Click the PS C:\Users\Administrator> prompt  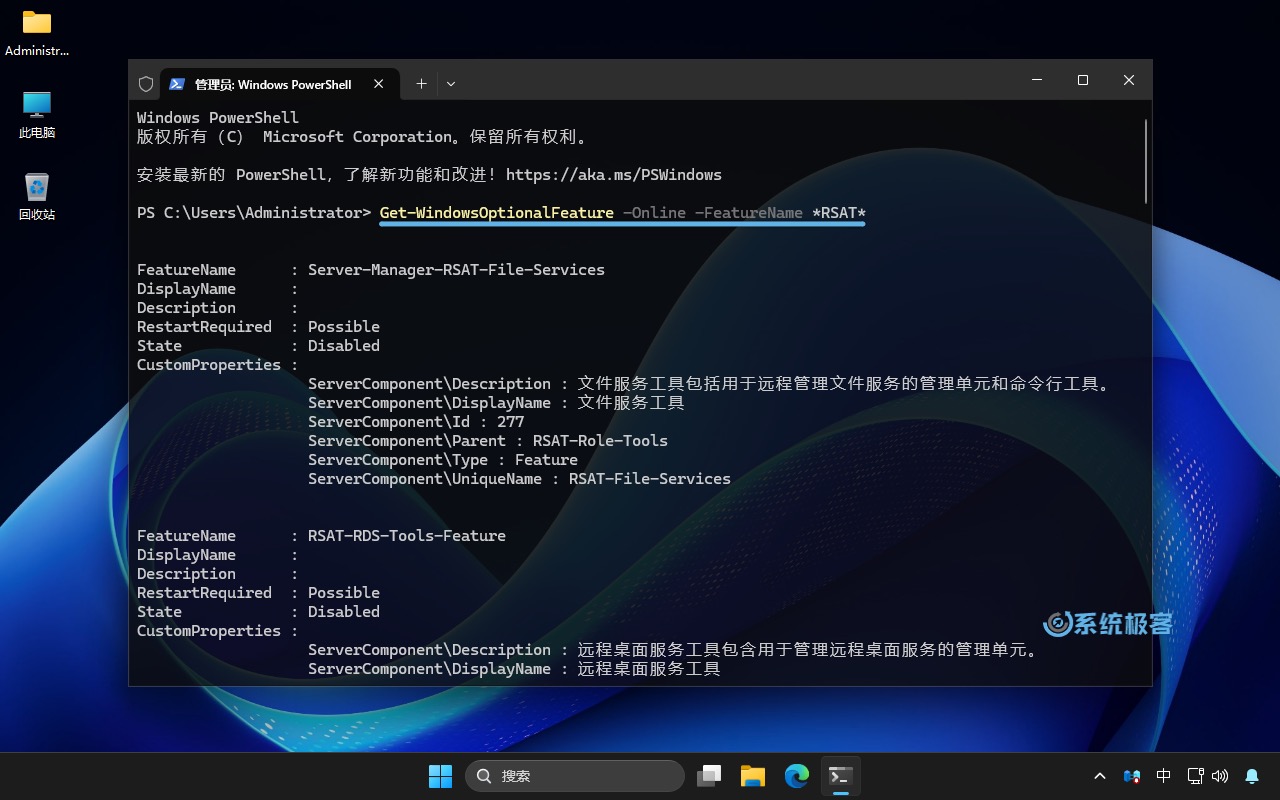[254, 213]
